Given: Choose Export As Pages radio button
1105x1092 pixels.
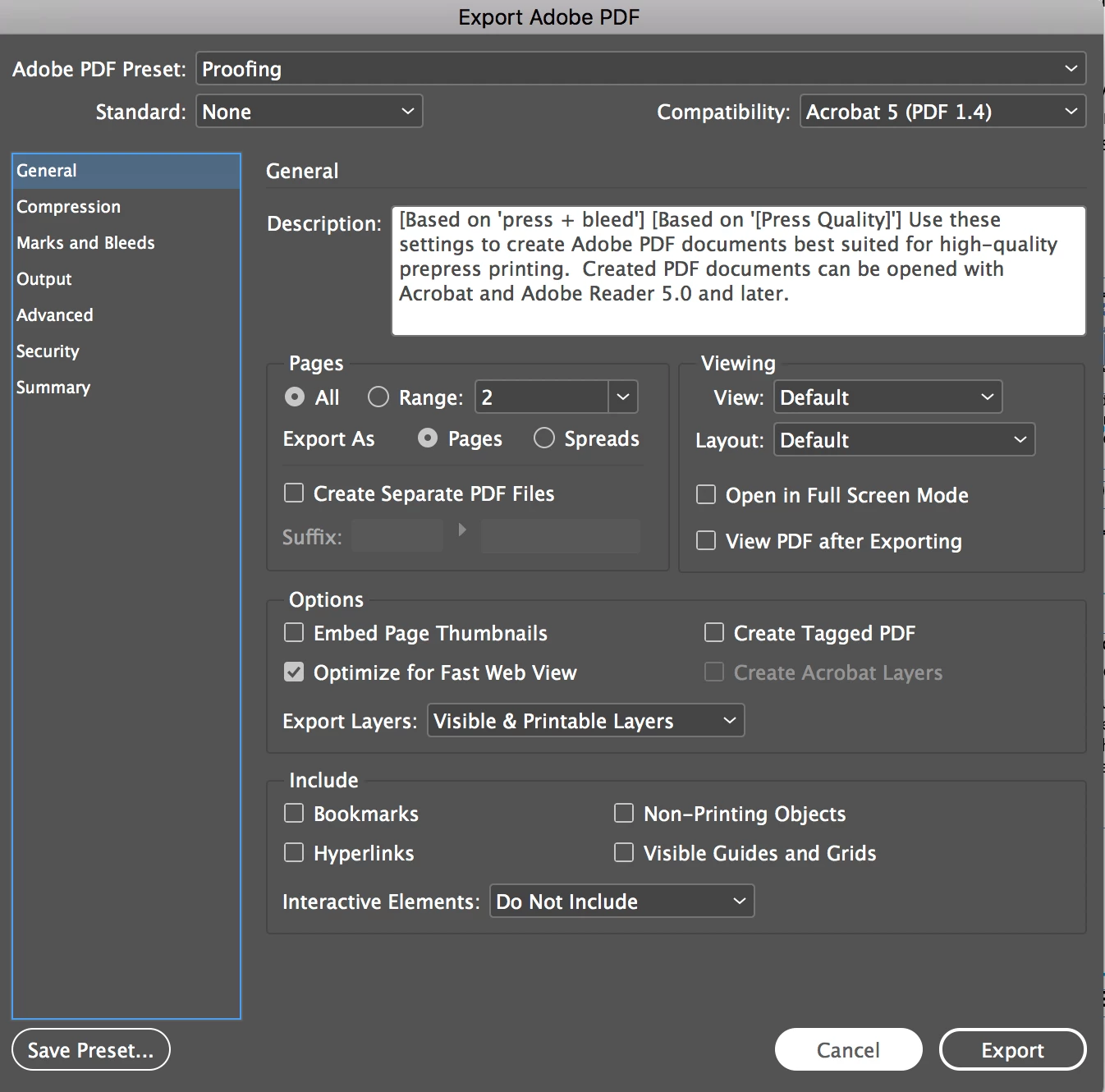Looking at the screenshot, I should coord(428,438).
